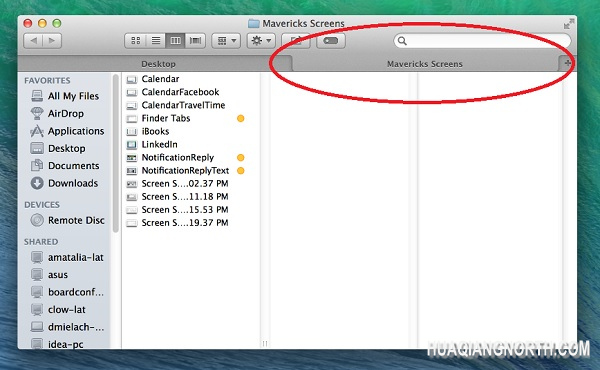
Task: Click the Edit Tags toolbar button
Action: pos(331,41)
